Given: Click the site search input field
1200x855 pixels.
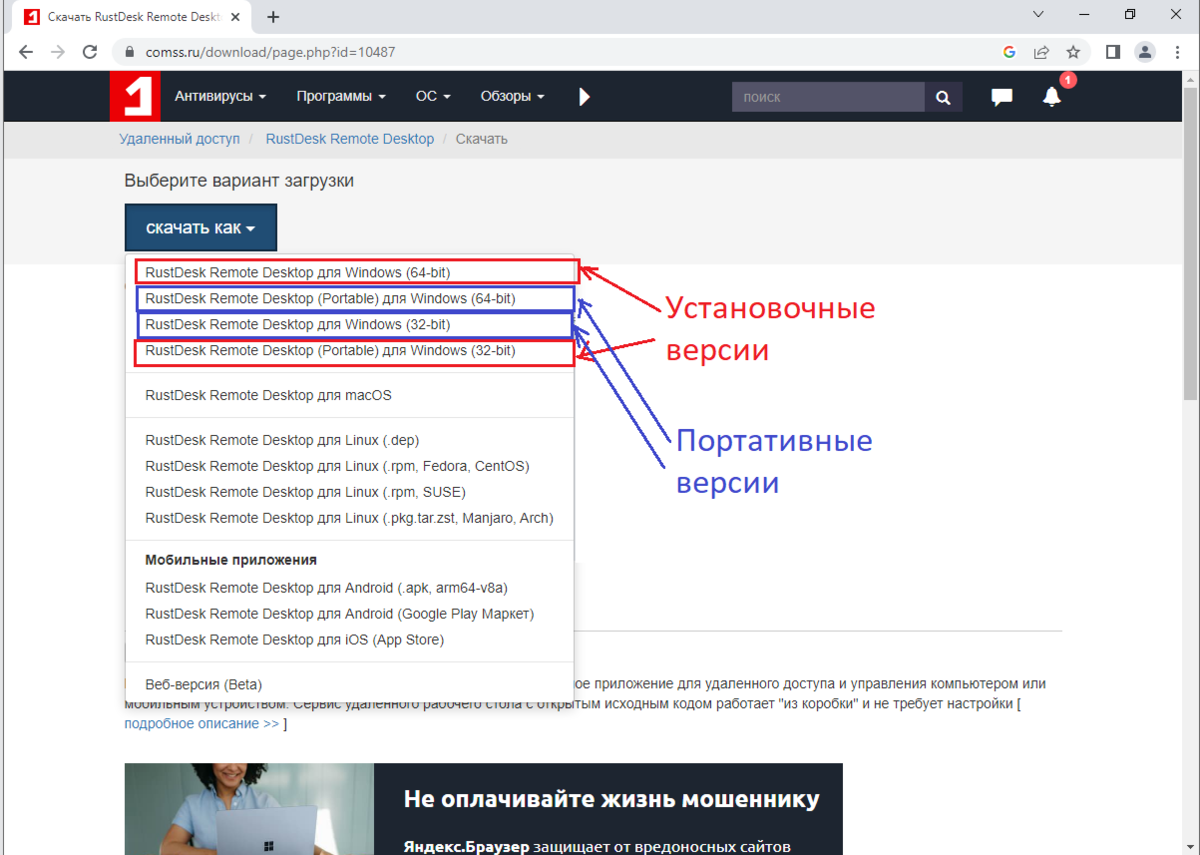Looking at the screenshot, I should (828, 97).
